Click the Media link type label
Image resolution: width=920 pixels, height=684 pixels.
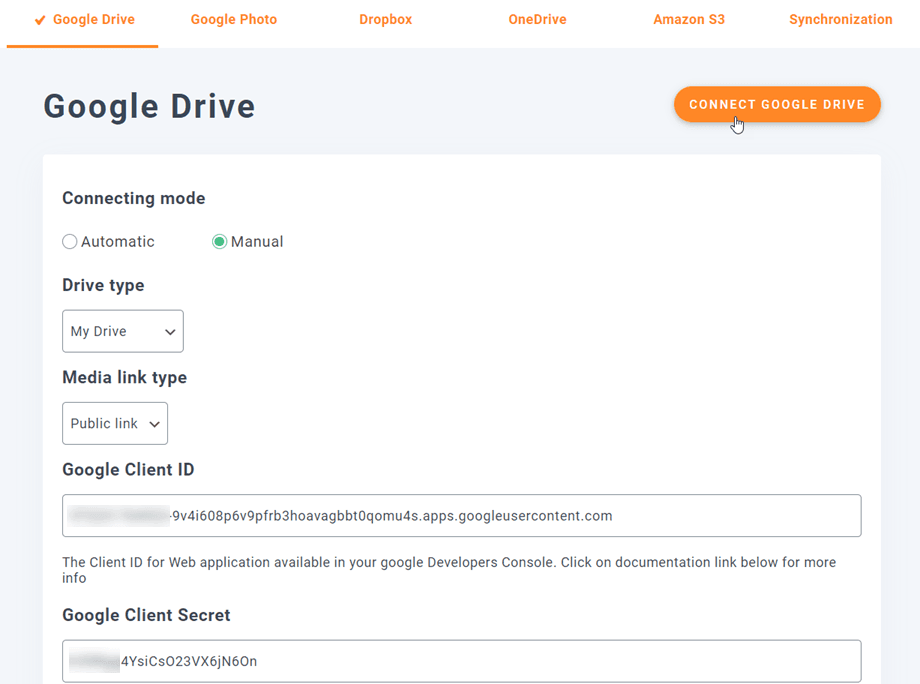coord(124,377)
